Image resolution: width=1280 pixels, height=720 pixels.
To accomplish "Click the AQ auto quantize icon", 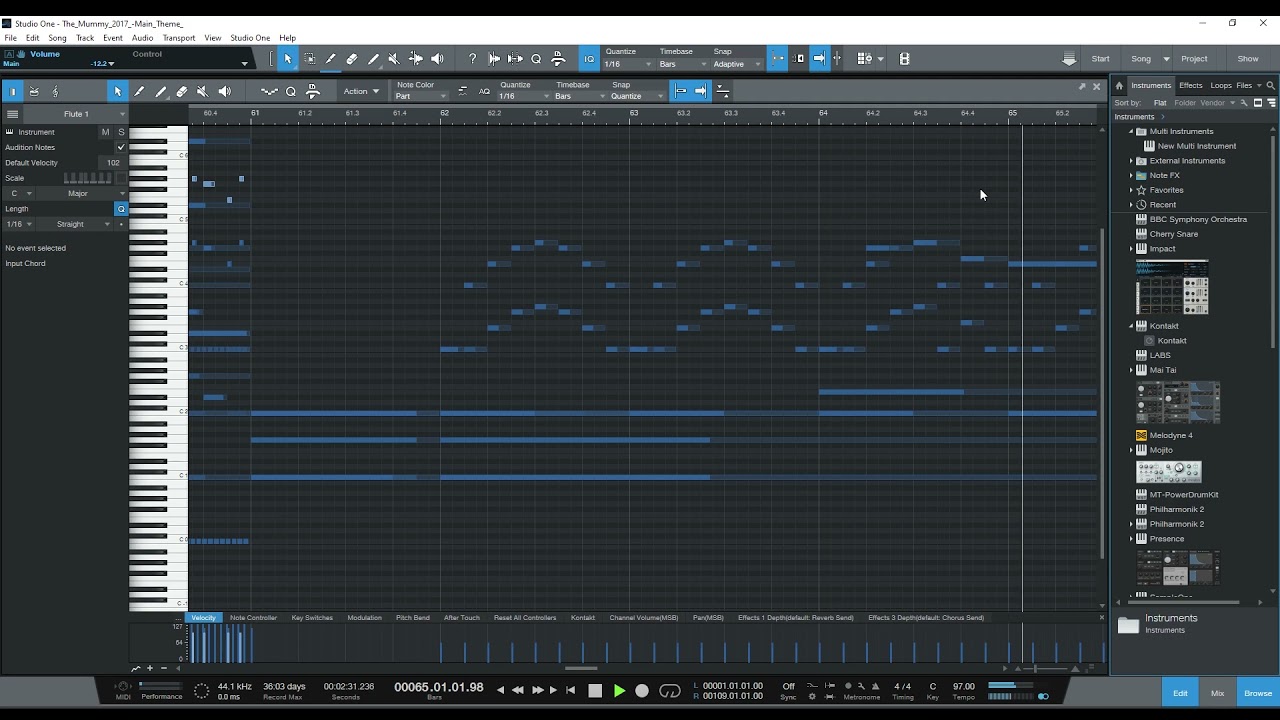I will tap(484, 91).
